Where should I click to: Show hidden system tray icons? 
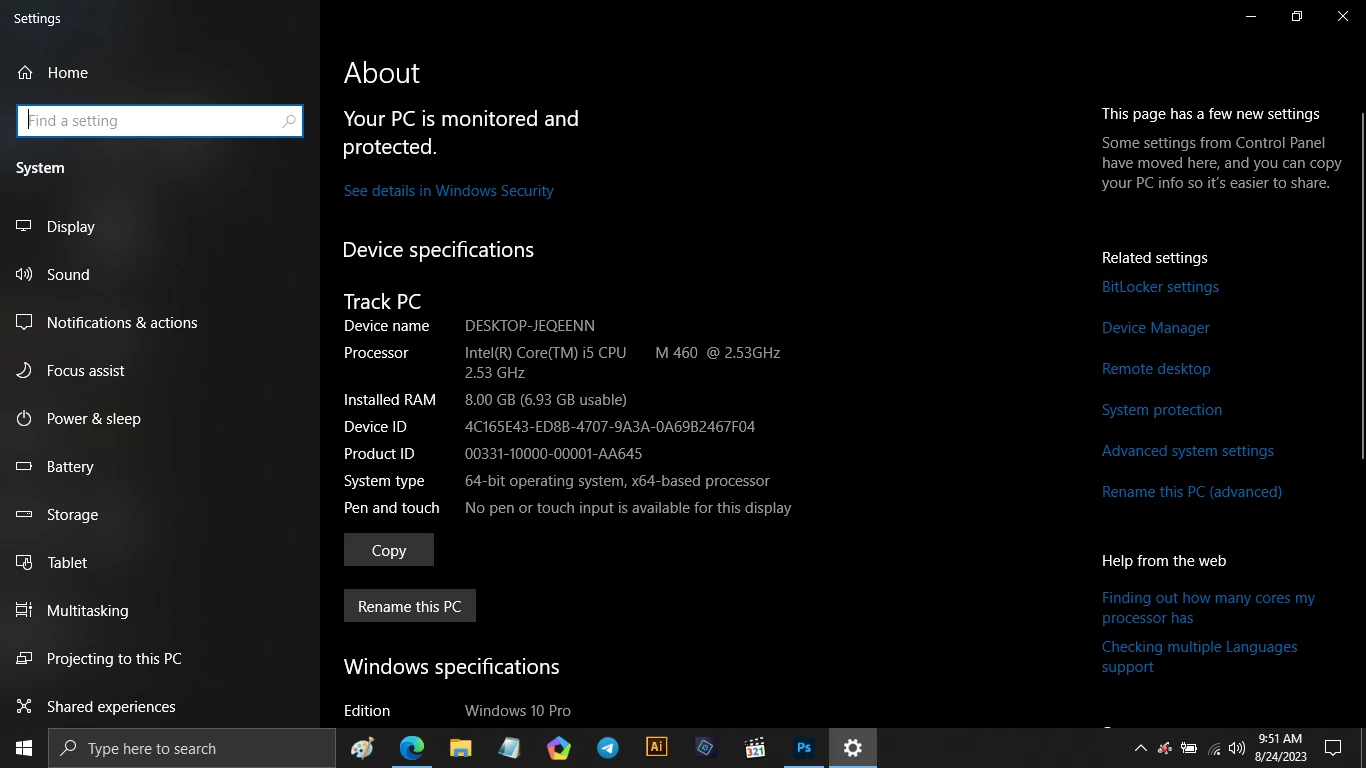tap(1140, 748)
